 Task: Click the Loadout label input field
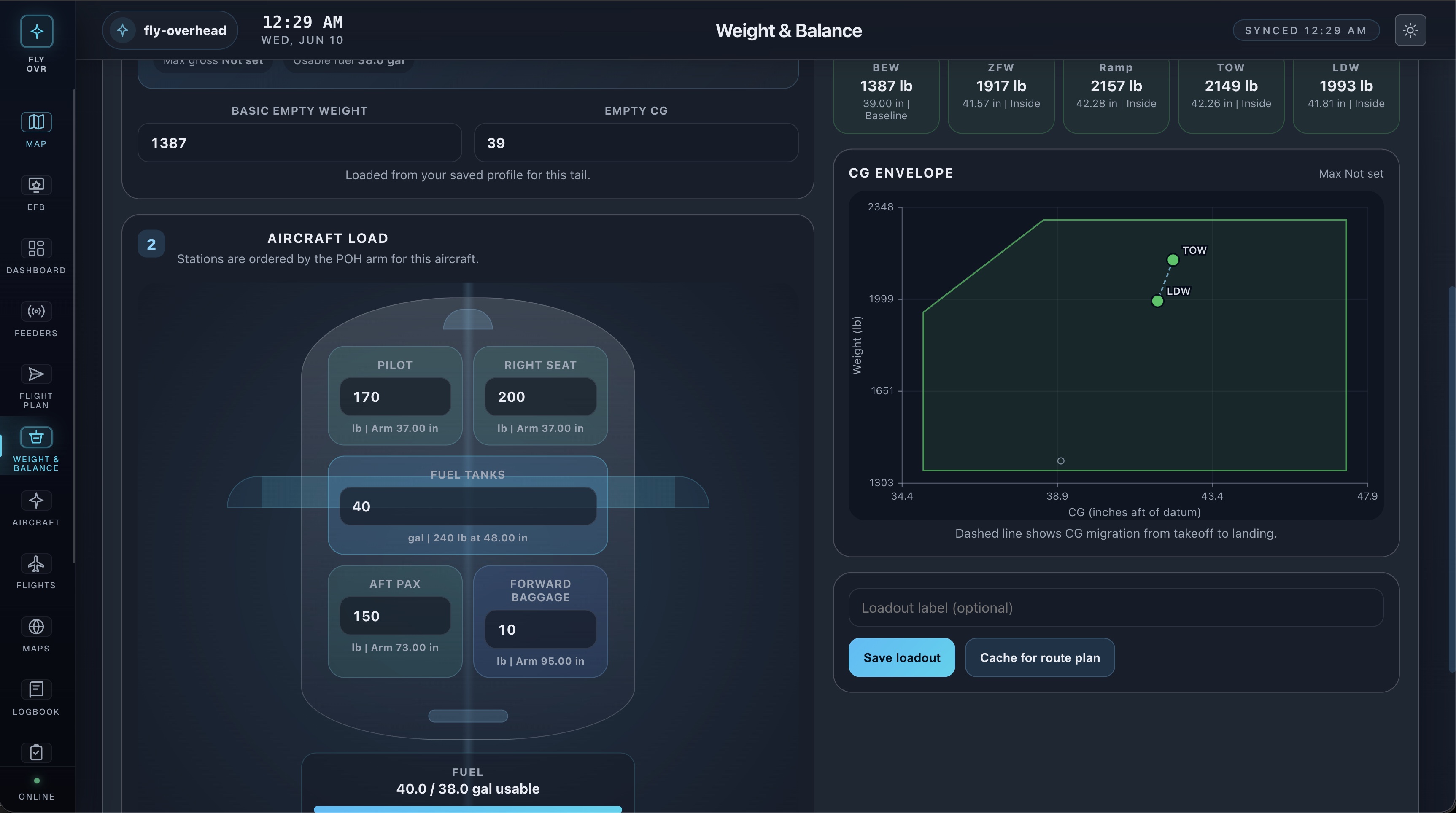1116,608
